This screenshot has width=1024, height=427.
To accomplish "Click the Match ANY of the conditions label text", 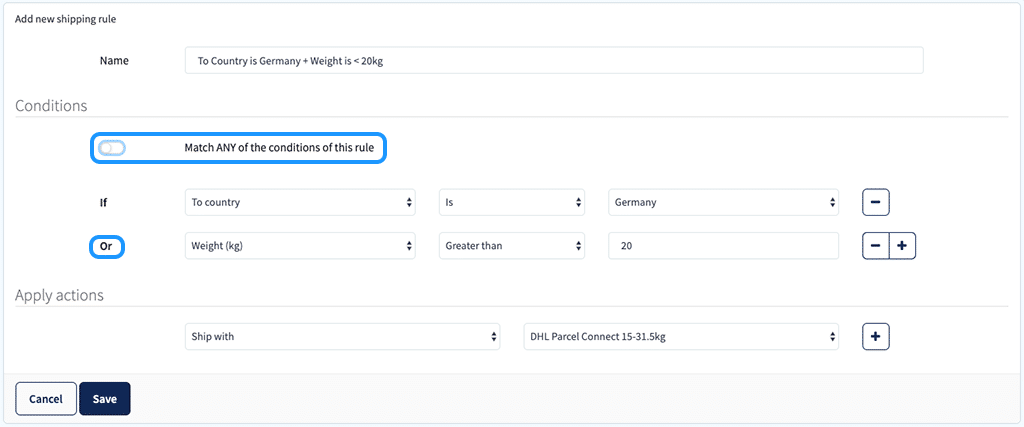I will 279,148.
